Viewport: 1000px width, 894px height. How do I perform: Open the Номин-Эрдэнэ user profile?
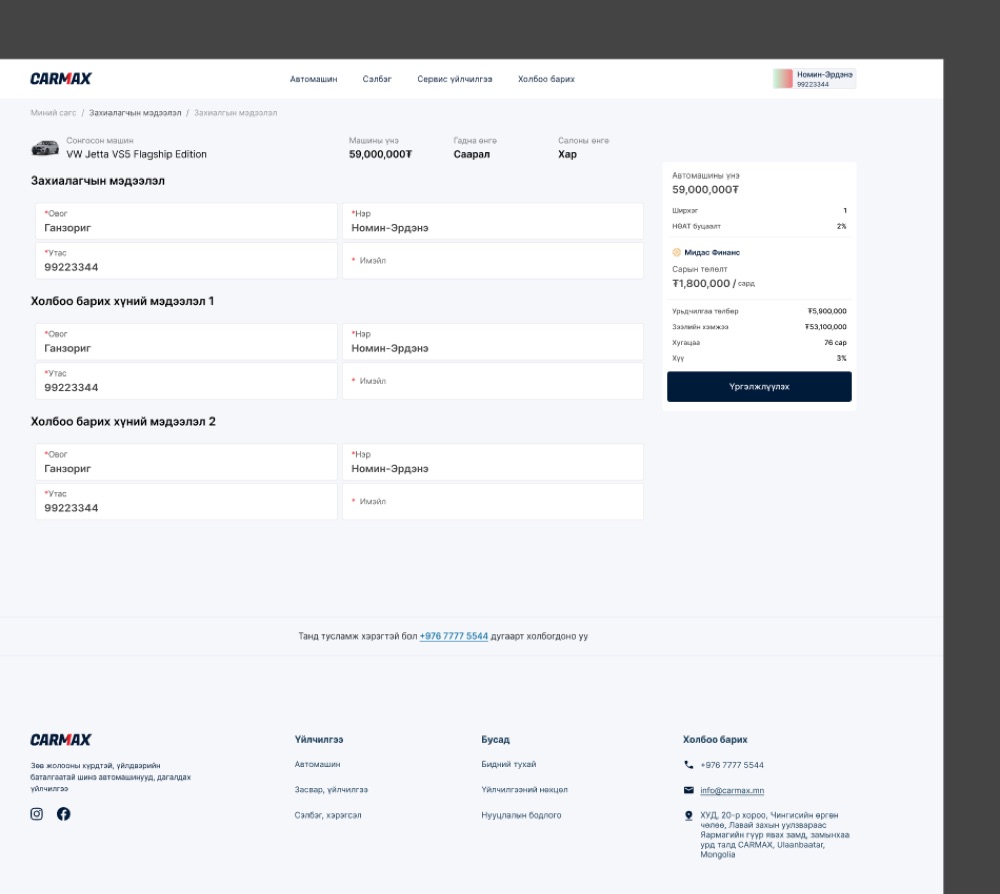[814, 78]
